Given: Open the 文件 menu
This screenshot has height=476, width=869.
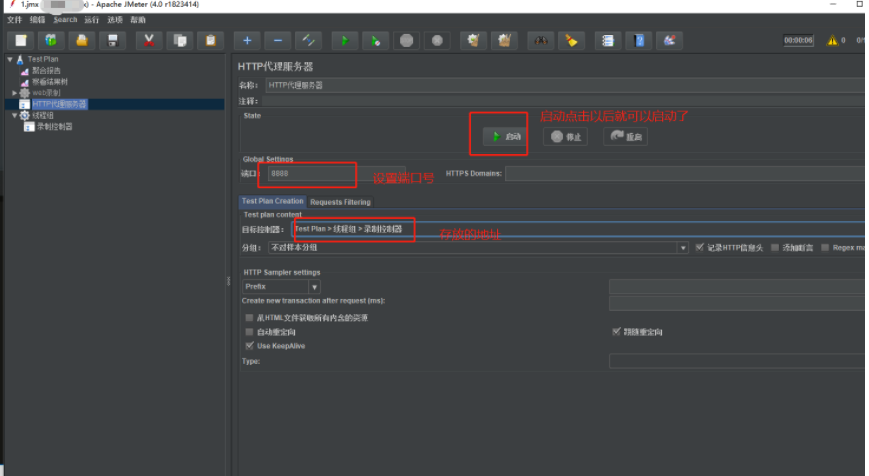Looking at the screenshot, I should [14, 20].
